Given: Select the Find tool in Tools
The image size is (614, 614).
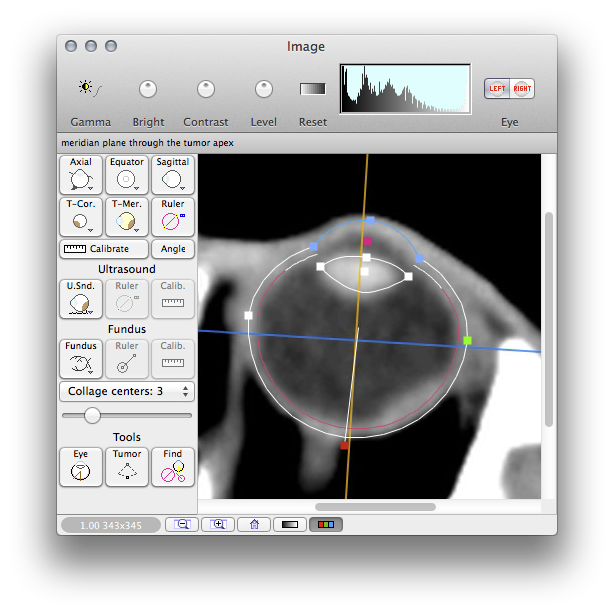Looking at the screenshot, I should pyautogui.click(x=173, y=467).
